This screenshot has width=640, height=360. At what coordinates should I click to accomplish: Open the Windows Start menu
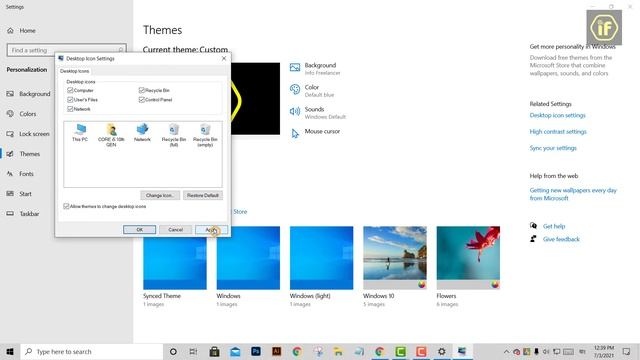click(10, 351)
